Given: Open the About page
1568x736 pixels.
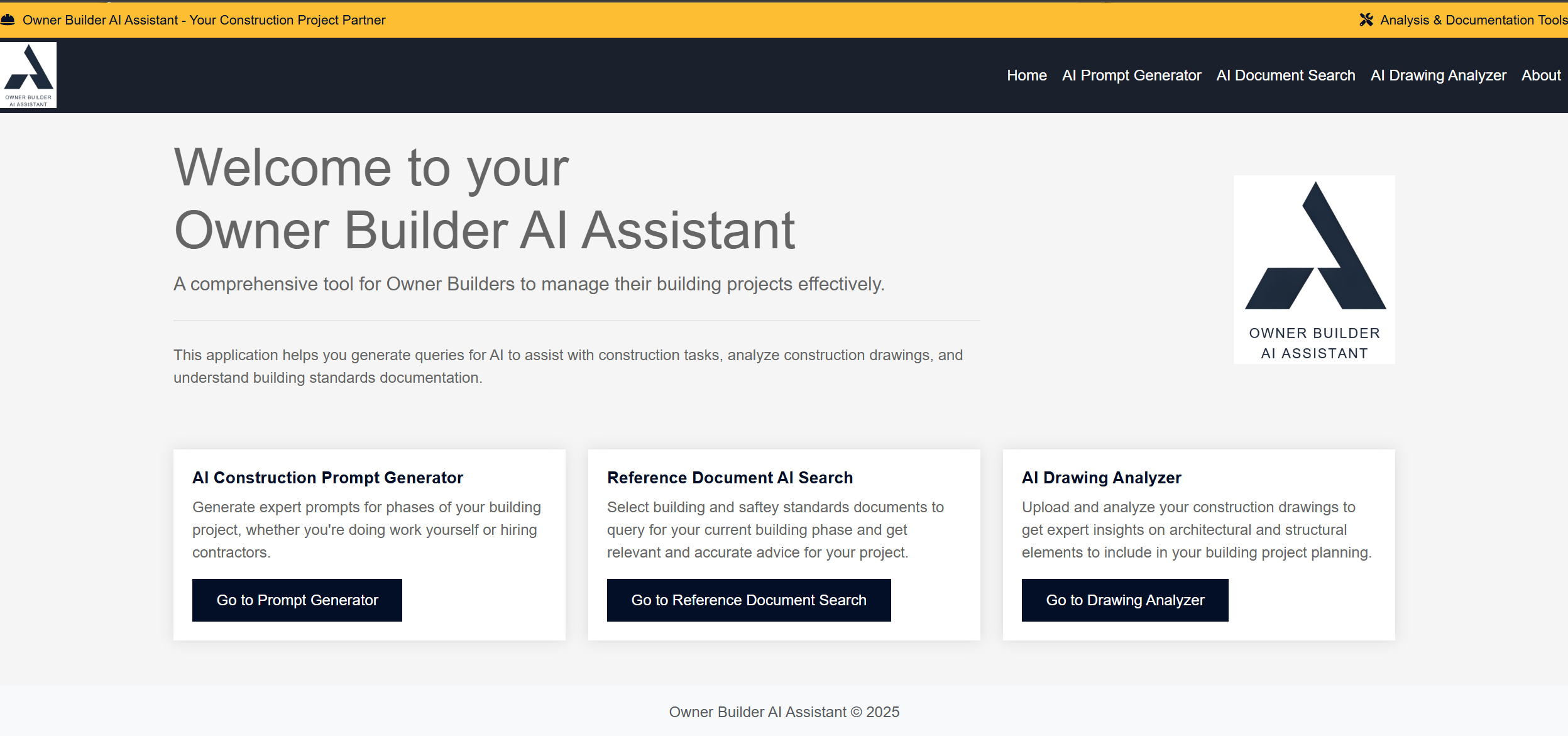Looking at the screenshot, I should [x=1540, y=75].
